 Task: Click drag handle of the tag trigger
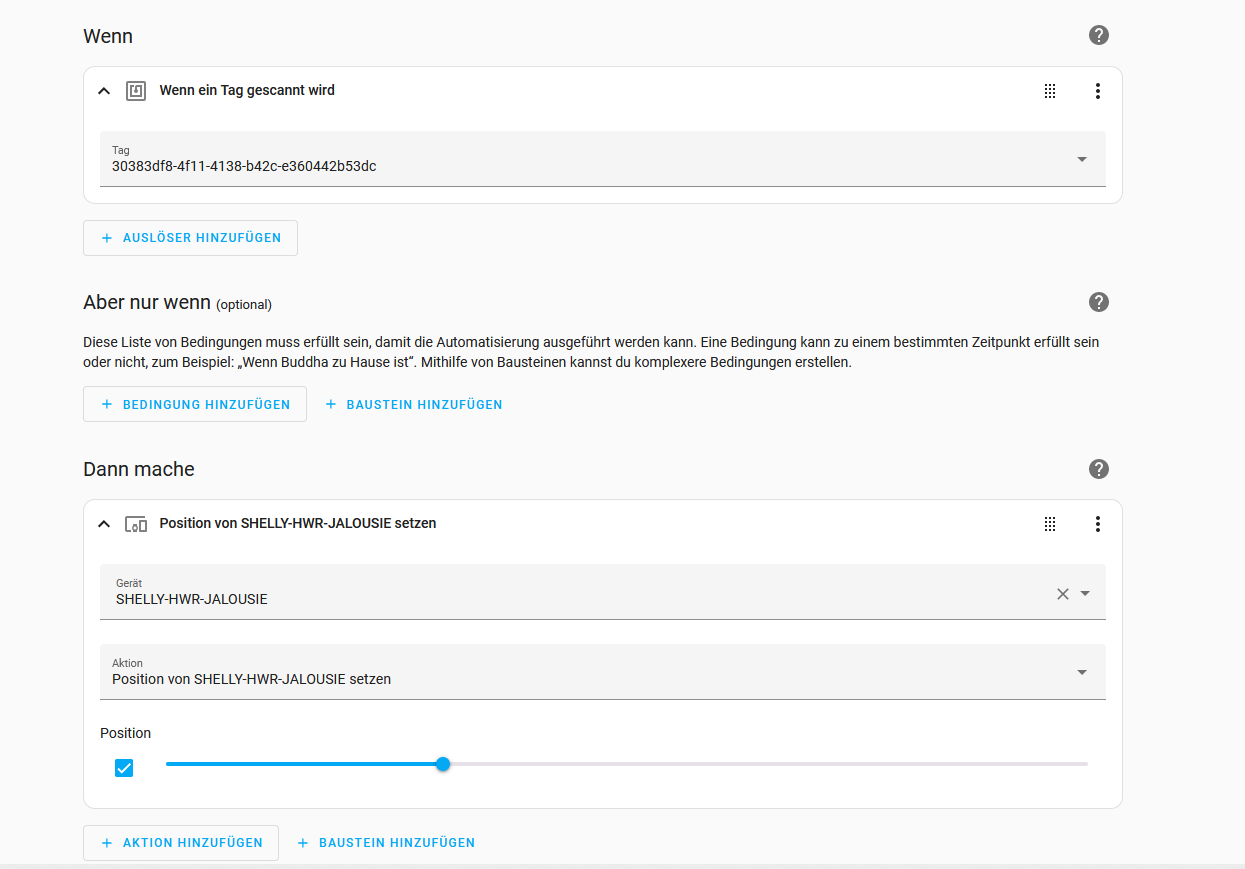pyautogui.click(x=1050, y=91)
